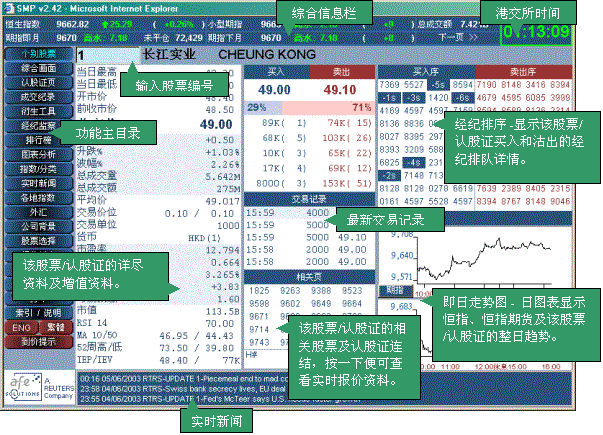Image resolution: width=603 pixels, height=435 pixels.
Task: Click the 29% buy ratio bar
Action: [x=263, y=108]
